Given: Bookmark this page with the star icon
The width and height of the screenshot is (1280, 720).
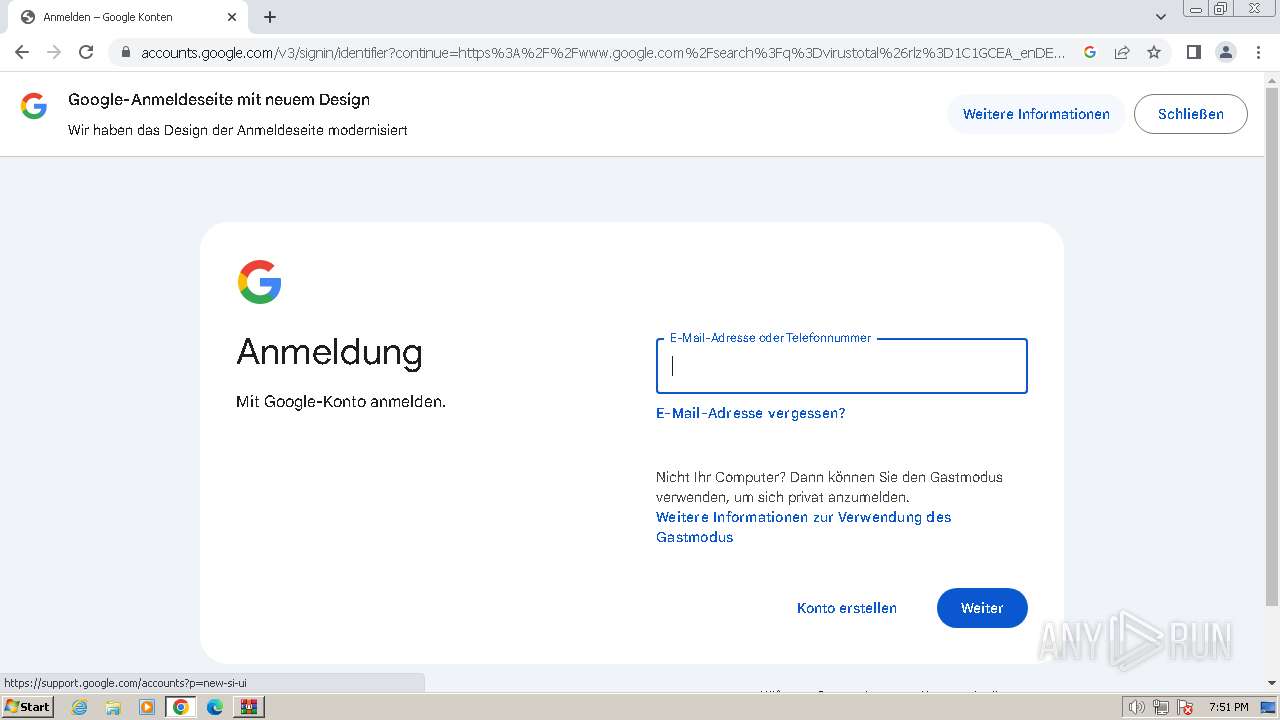Looking at the screenshot, I should 1154,52.
